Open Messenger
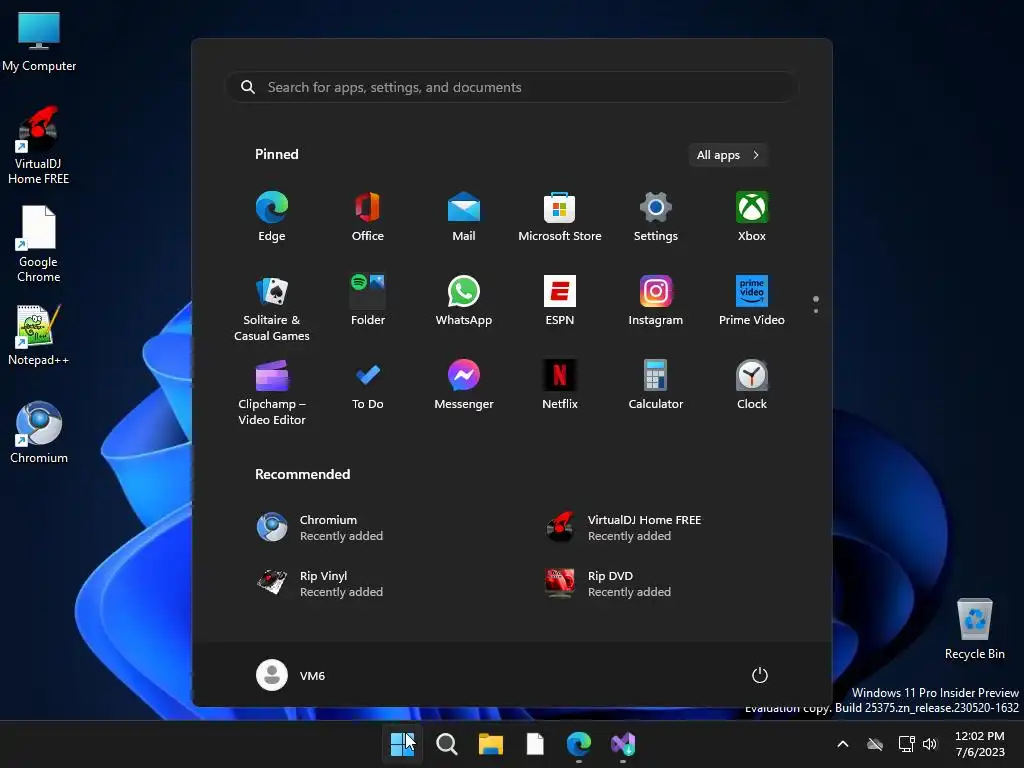This screenshot has width=1024, height=768. click(x=464, y=385)
